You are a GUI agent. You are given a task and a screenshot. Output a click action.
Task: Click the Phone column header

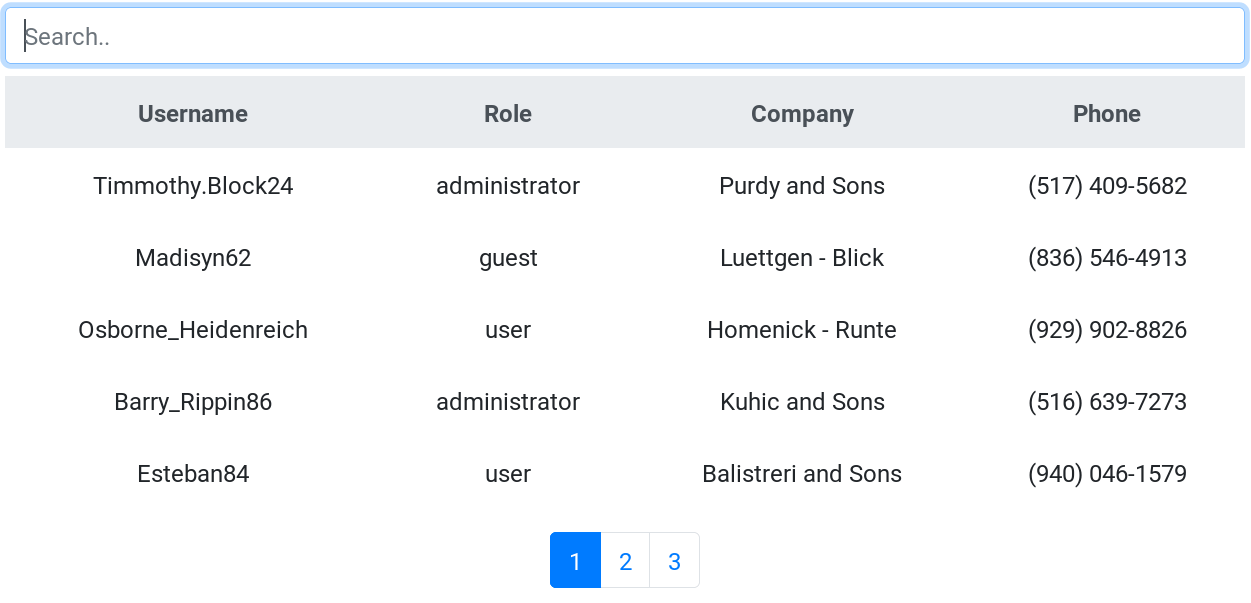(1106, 114)
